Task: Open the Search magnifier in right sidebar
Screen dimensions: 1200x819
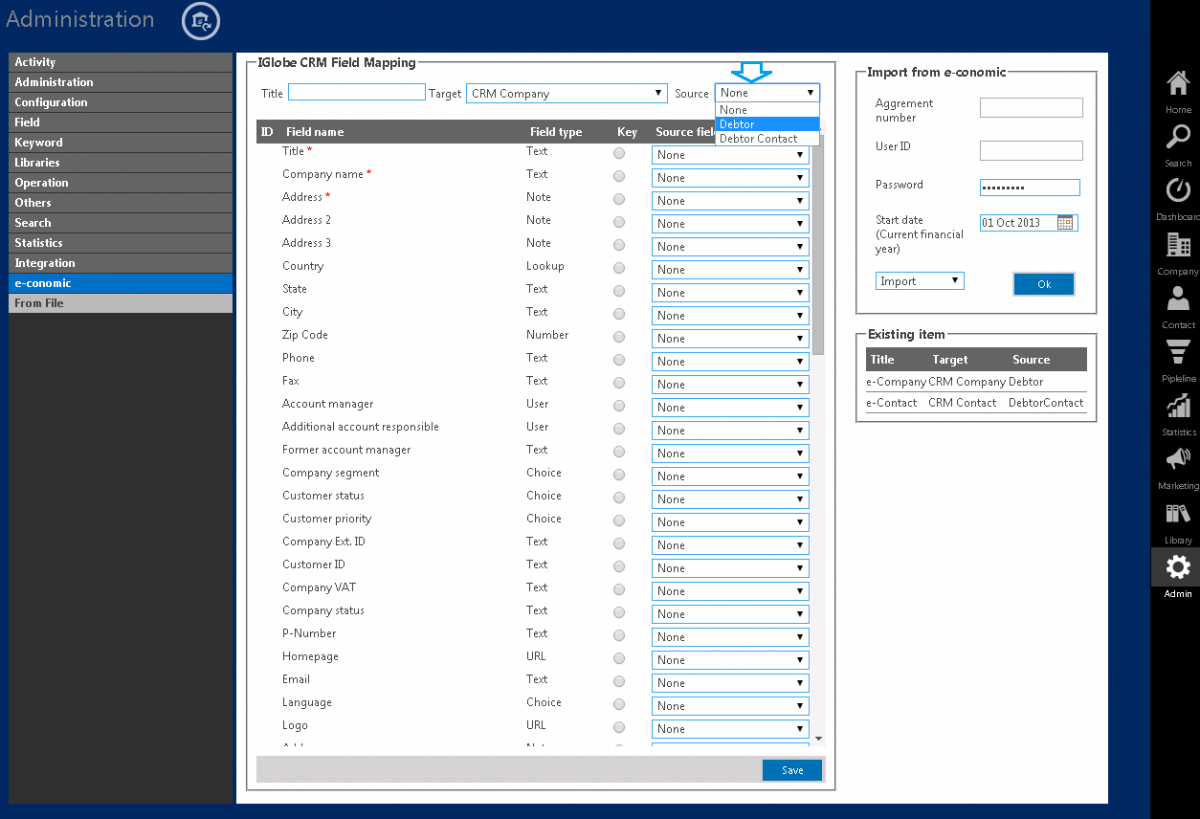Action: (1178, 138)
